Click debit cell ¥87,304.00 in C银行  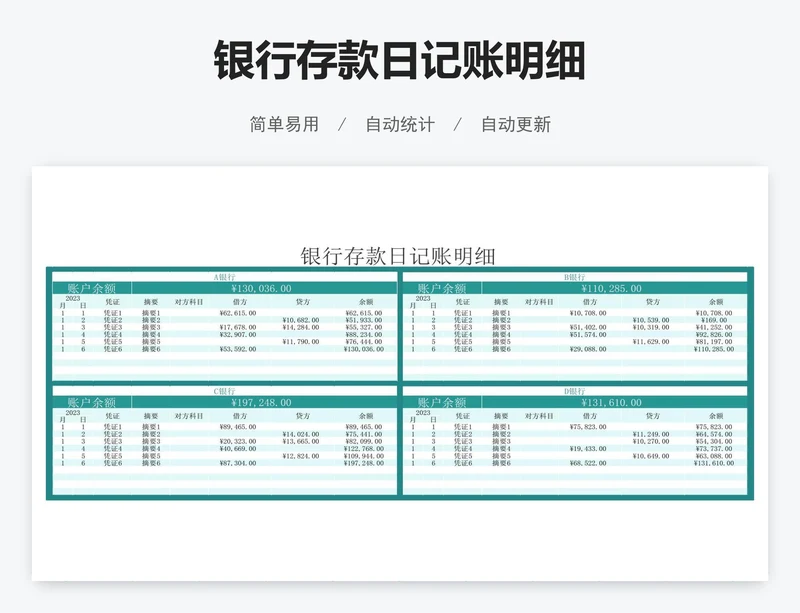[x=238, y=463]
